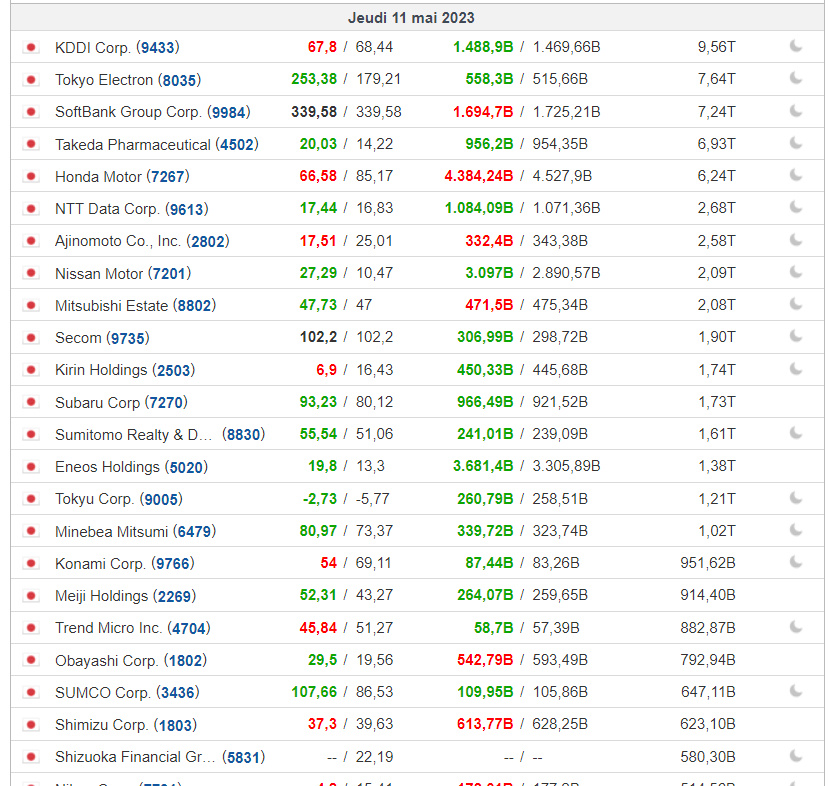
Task: Open the Takeda Pharmaceutical link
Action: [x=133, y=144]
